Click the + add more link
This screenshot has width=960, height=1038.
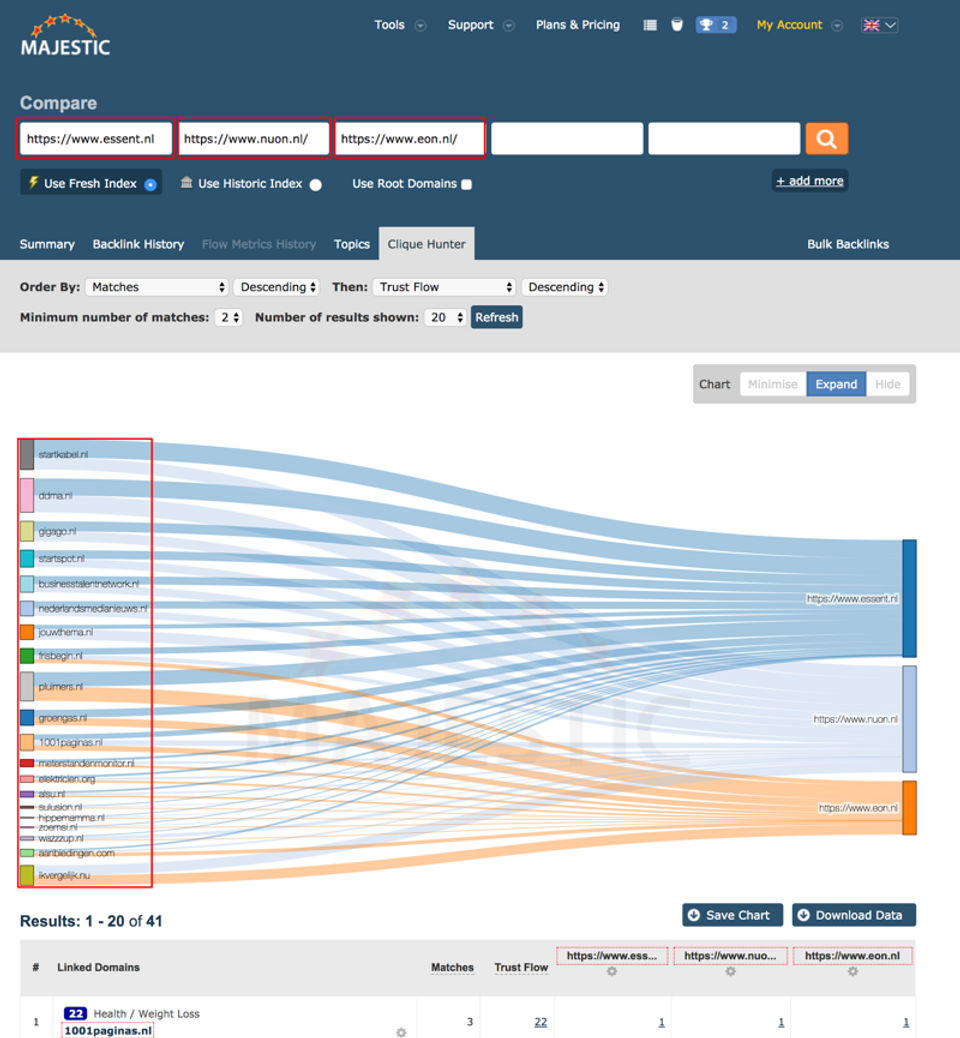pos(810,181)
